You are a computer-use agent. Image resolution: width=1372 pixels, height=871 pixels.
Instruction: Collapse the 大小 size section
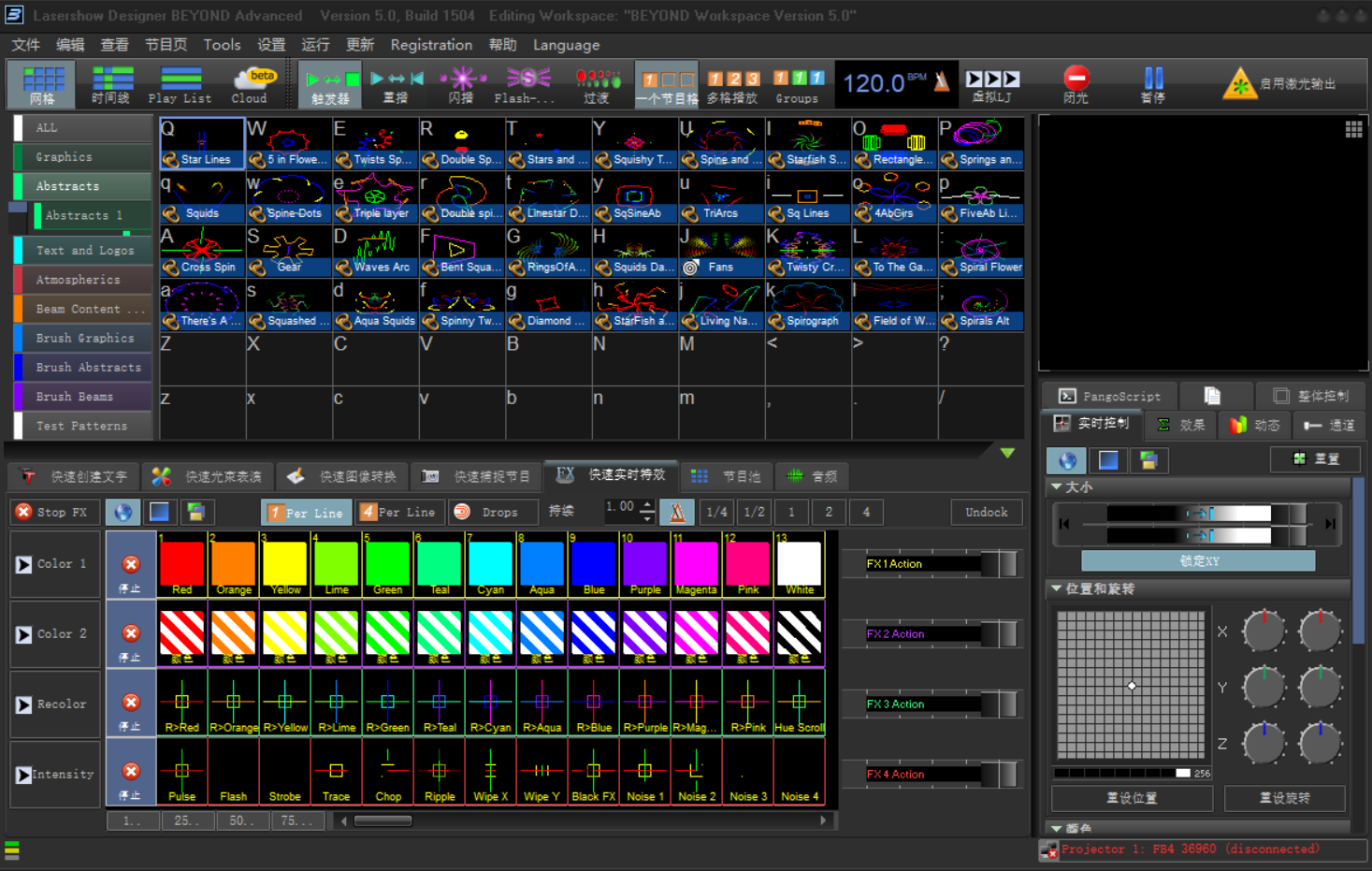click(1057, 486)
